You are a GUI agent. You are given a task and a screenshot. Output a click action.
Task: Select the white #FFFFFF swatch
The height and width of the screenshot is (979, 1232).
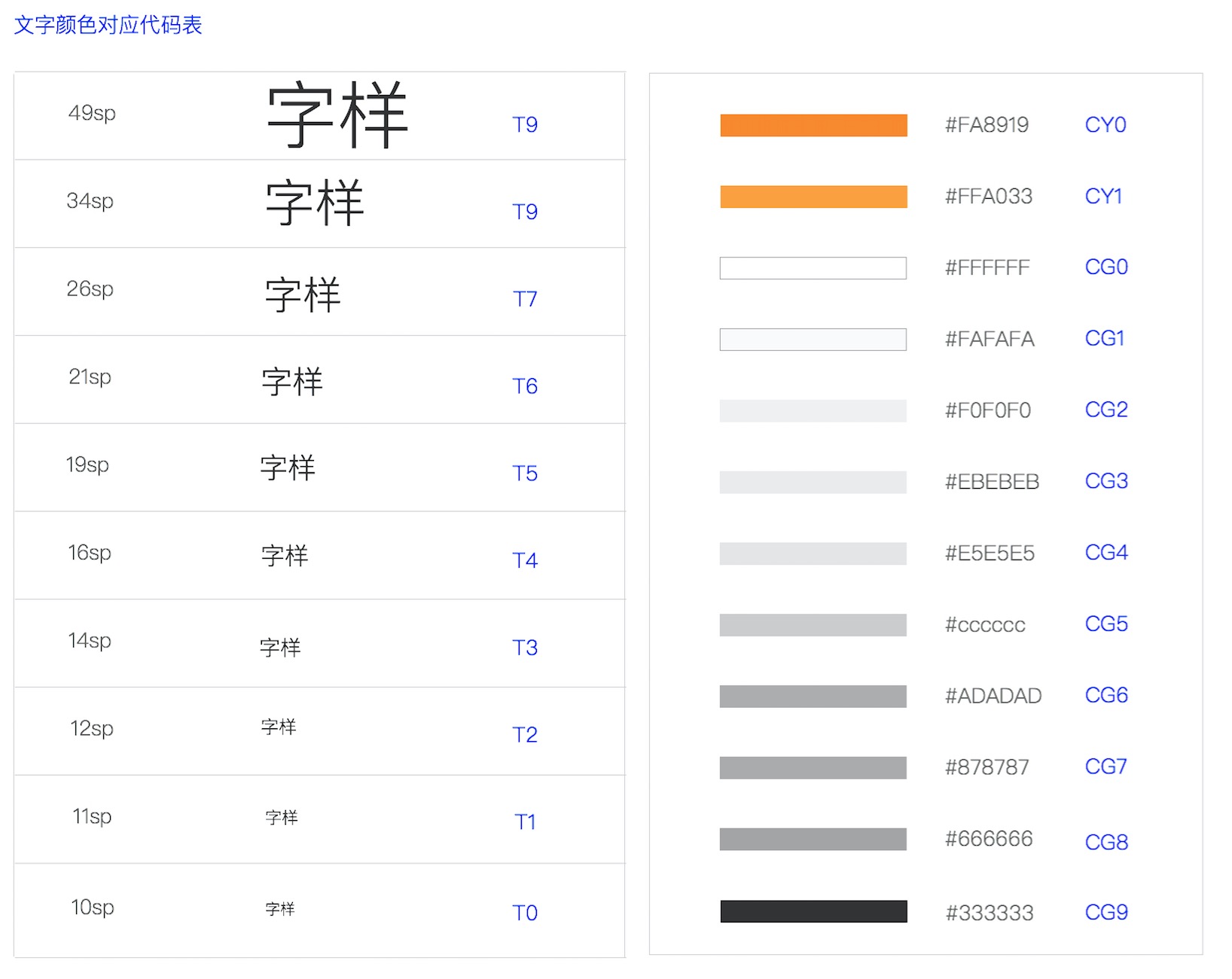point(813,267)
